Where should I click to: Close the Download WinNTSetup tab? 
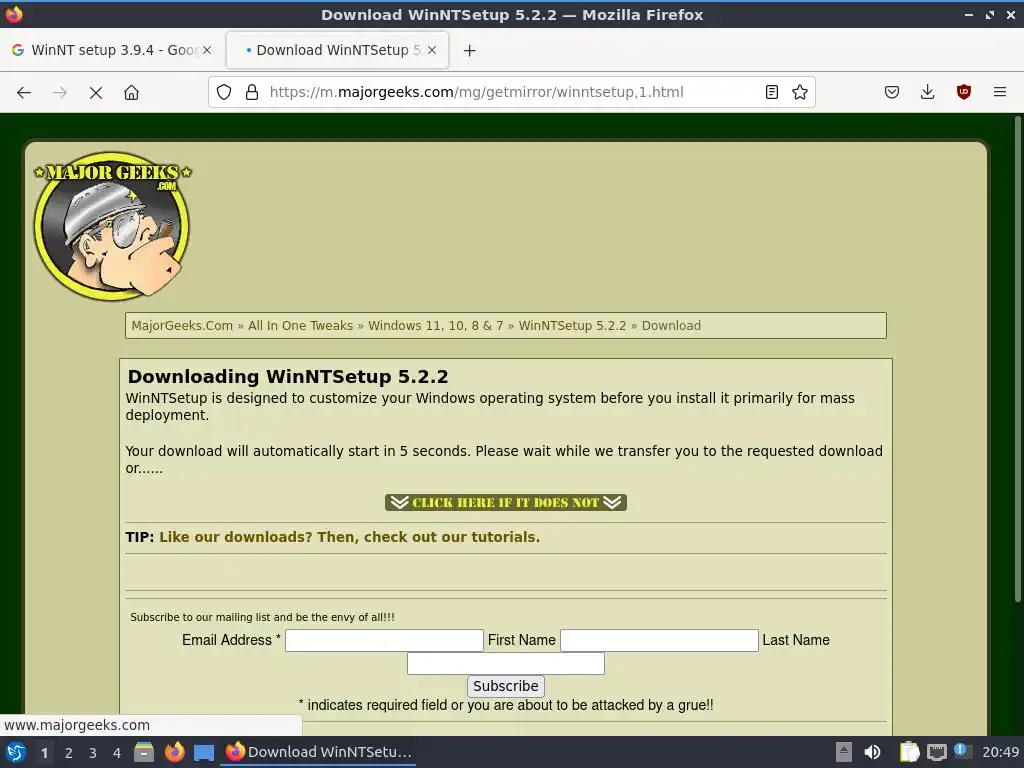pos(432,50)
